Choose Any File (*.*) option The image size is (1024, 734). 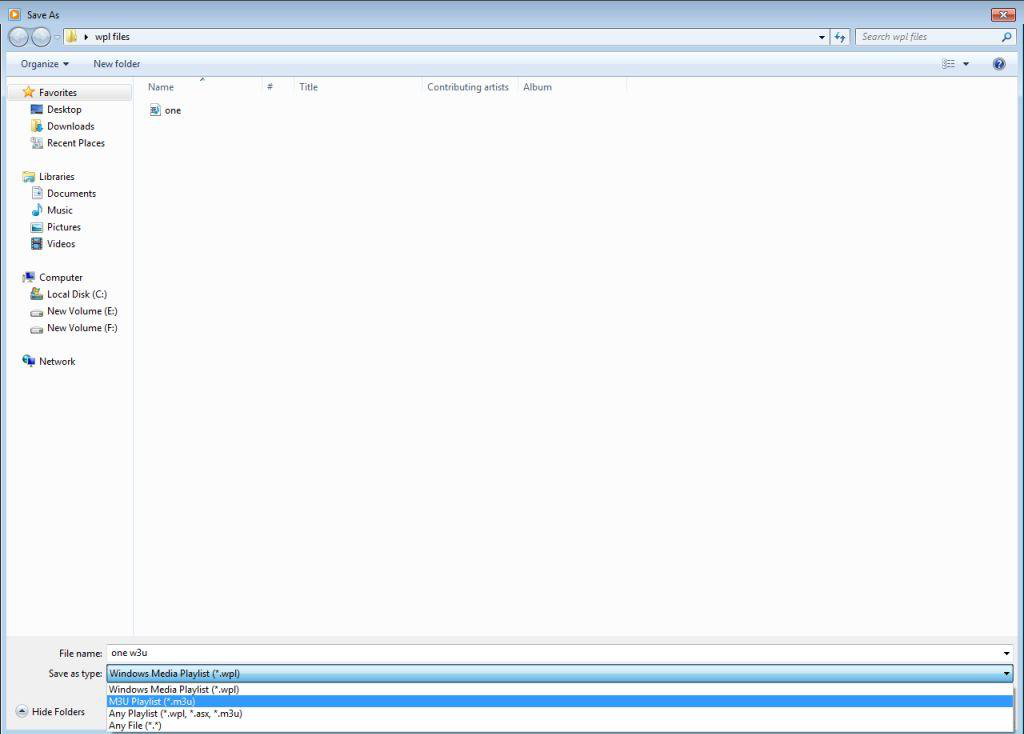[560, 725]
